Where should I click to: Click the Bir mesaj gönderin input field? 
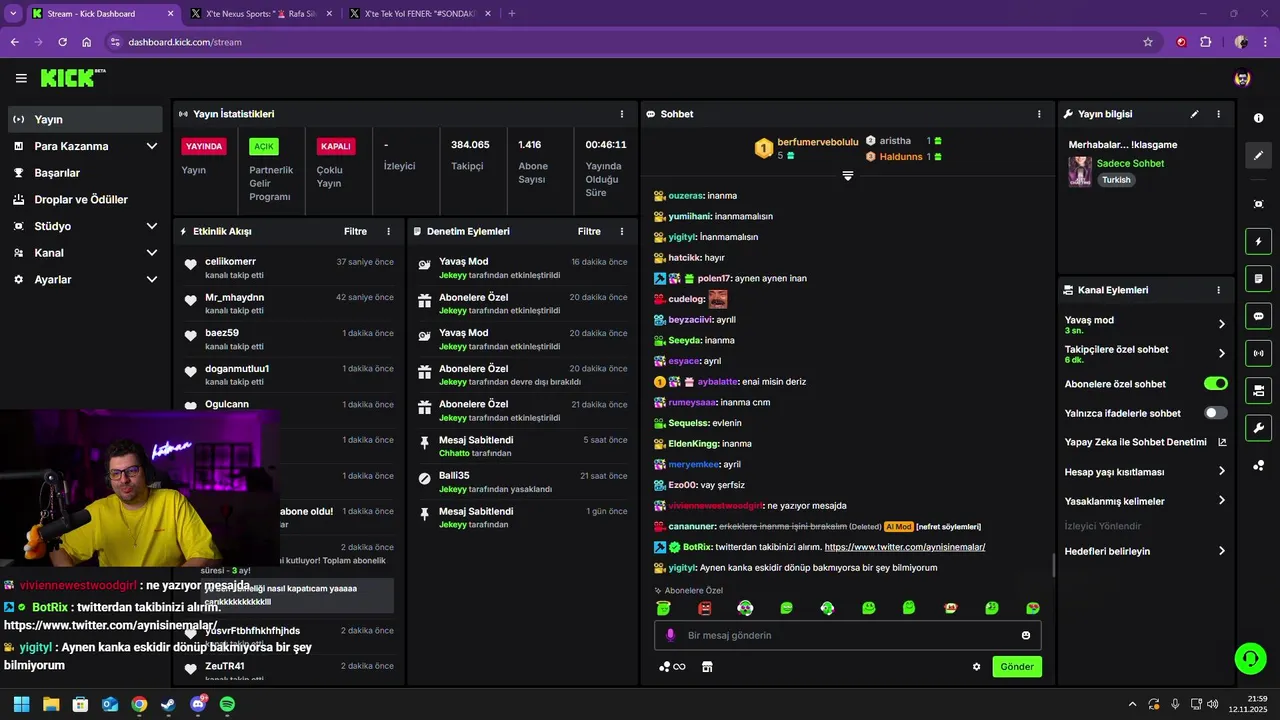(x=848, y=635)
